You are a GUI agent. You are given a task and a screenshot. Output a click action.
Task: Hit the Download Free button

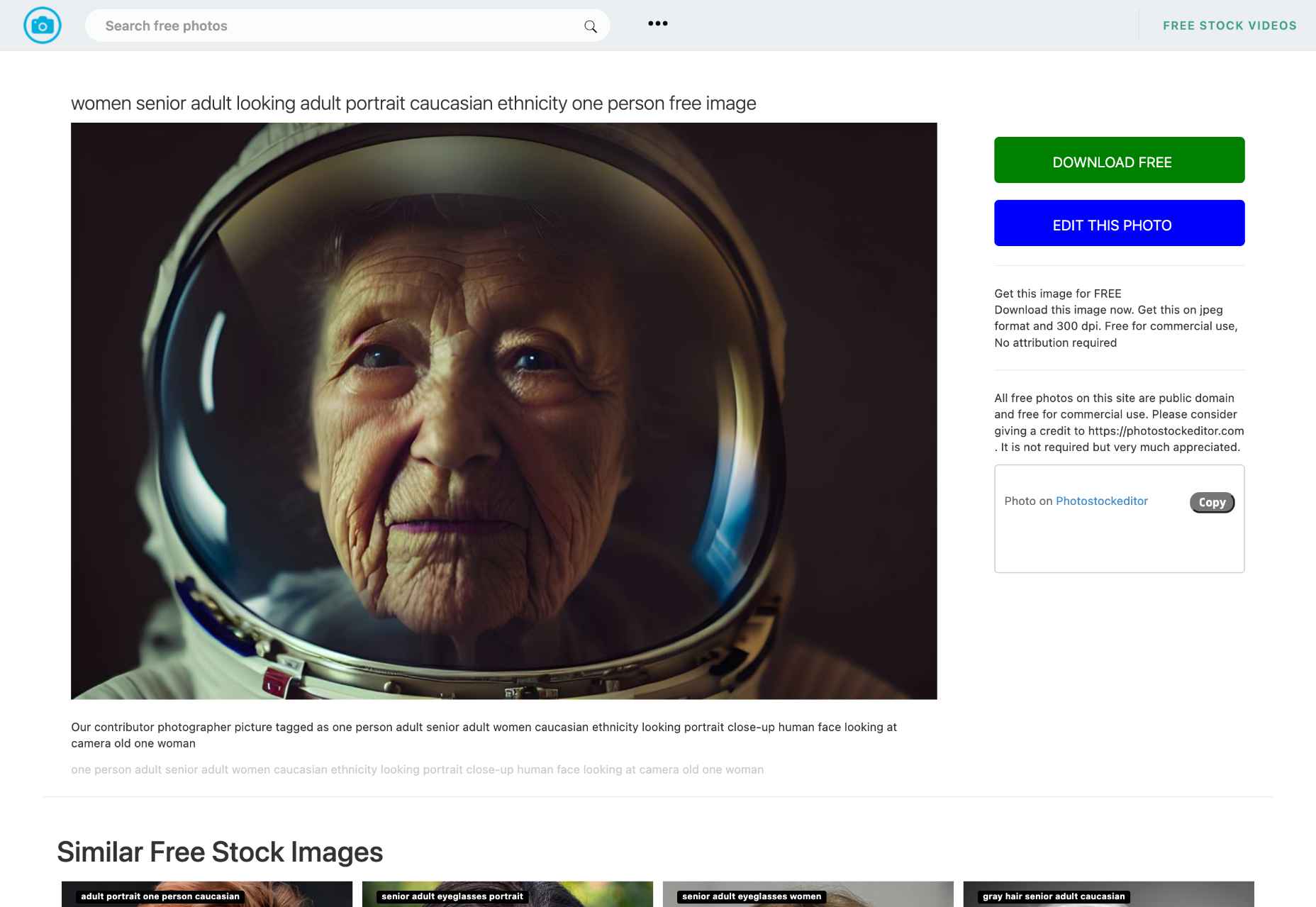[x=1119, y=160]
